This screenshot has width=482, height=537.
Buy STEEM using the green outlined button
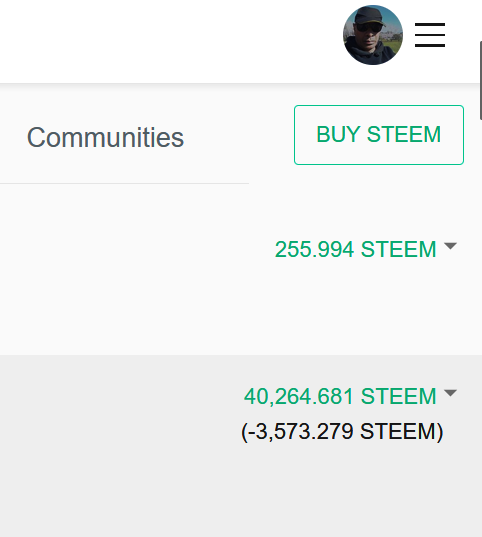[379, 135]
